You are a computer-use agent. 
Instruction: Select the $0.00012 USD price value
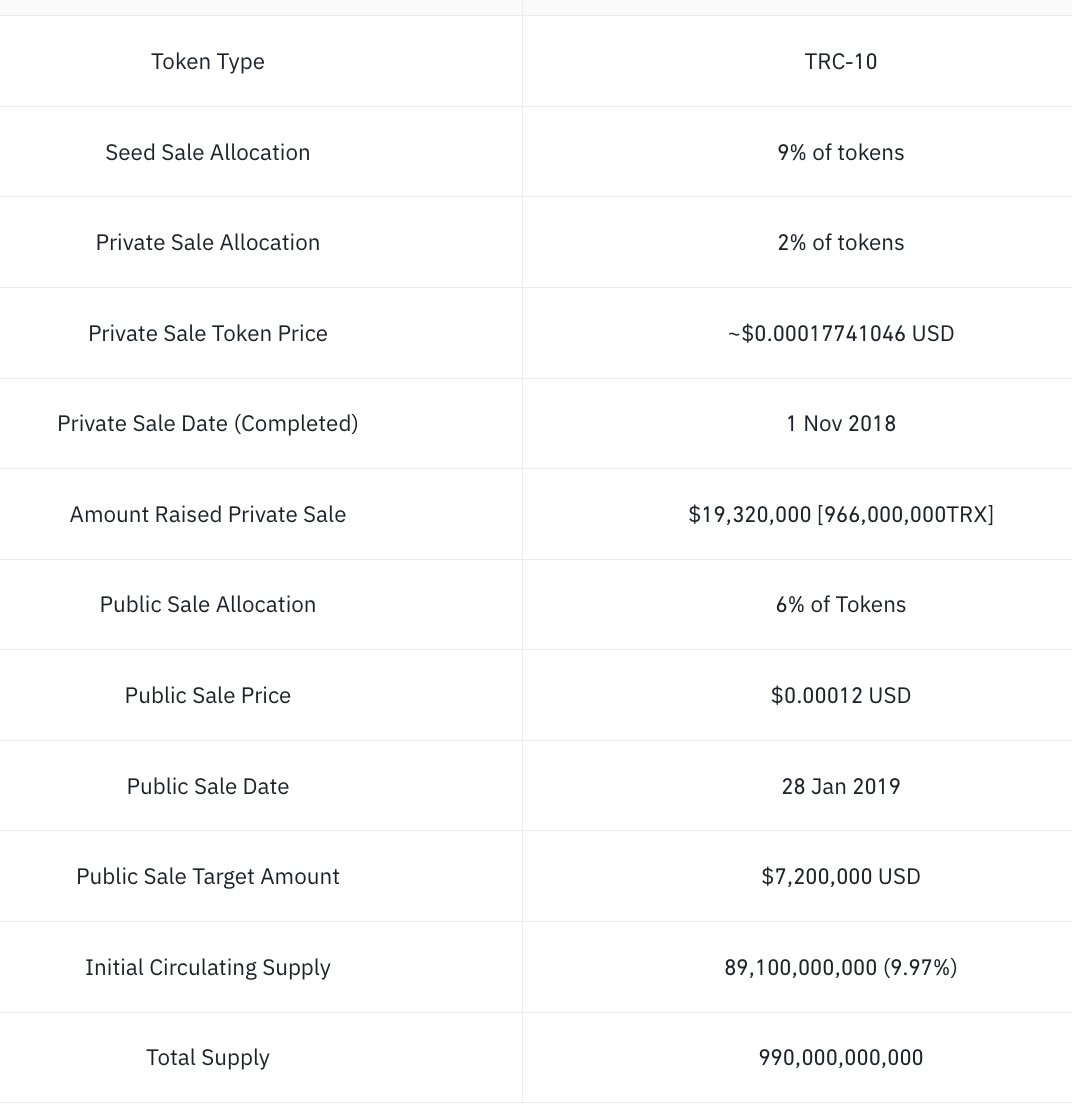(840, 696)
